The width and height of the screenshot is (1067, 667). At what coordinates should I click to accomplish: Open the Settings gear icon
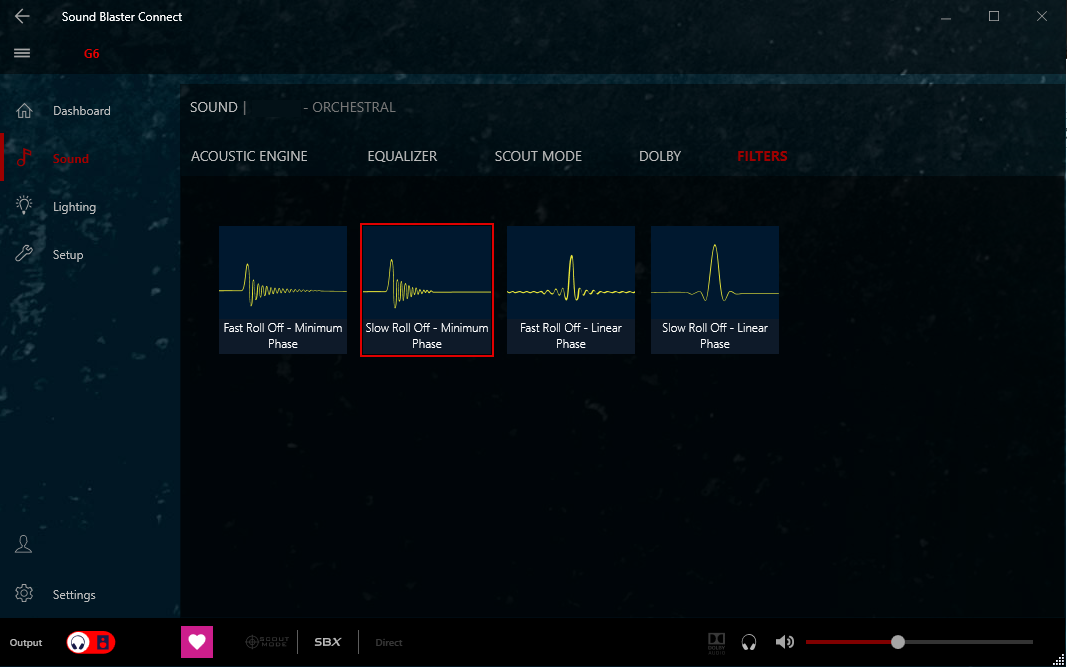tap(24, 593)
